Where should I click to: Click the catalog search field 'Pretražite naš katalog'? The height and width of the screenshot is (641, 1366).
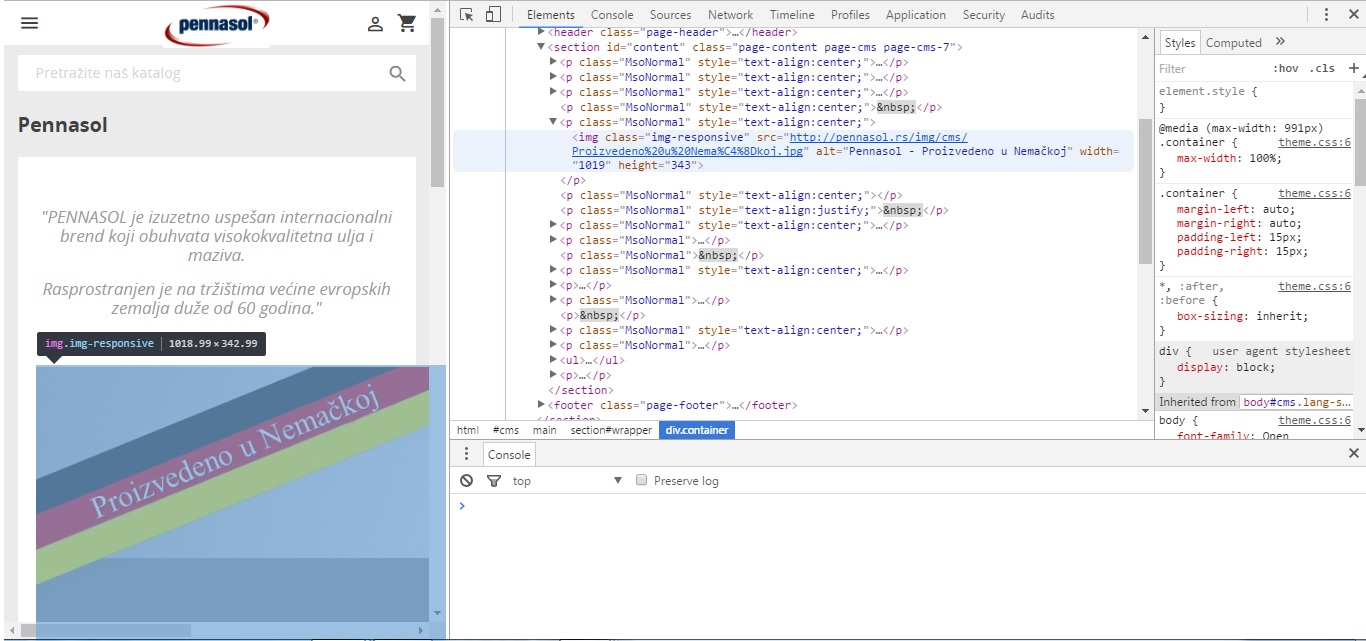click(200, 73)
